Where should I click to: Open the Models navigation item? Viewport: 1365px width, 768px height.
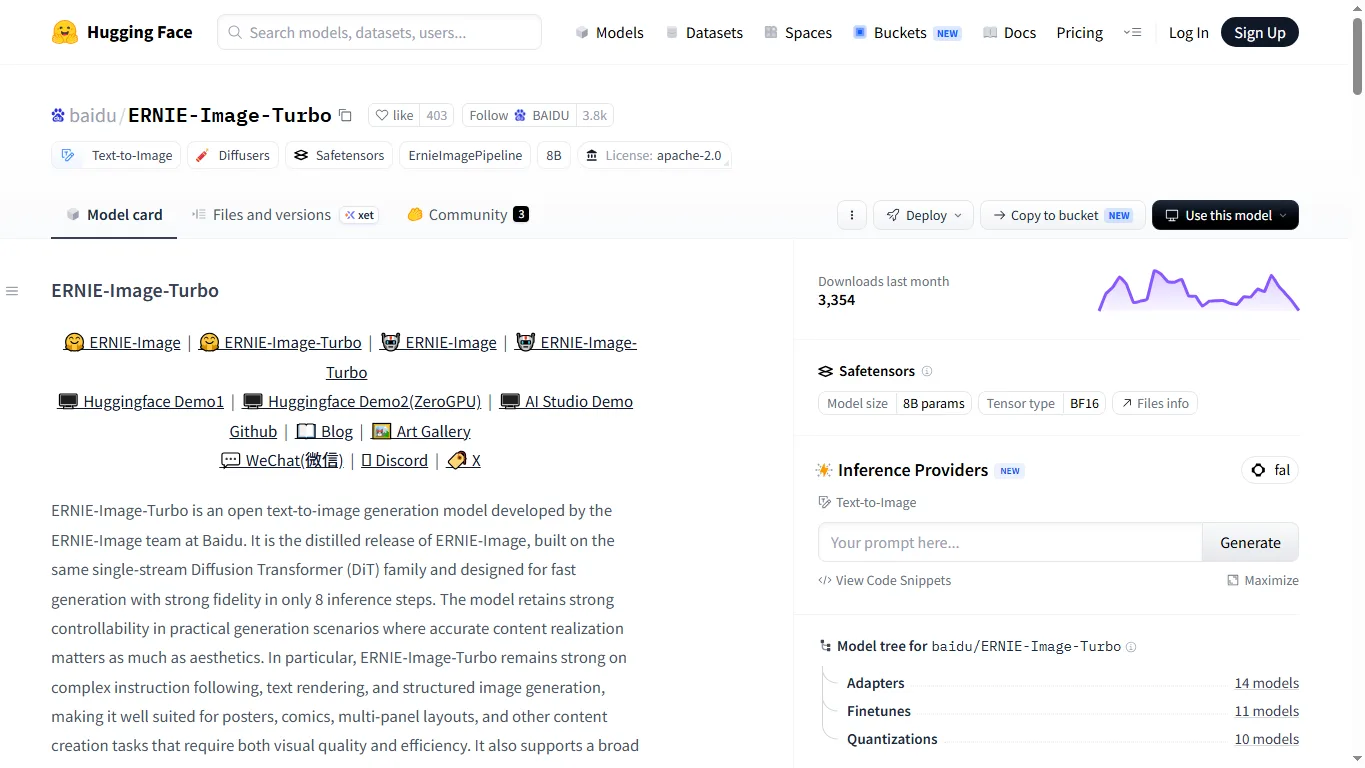coord(609,32)
